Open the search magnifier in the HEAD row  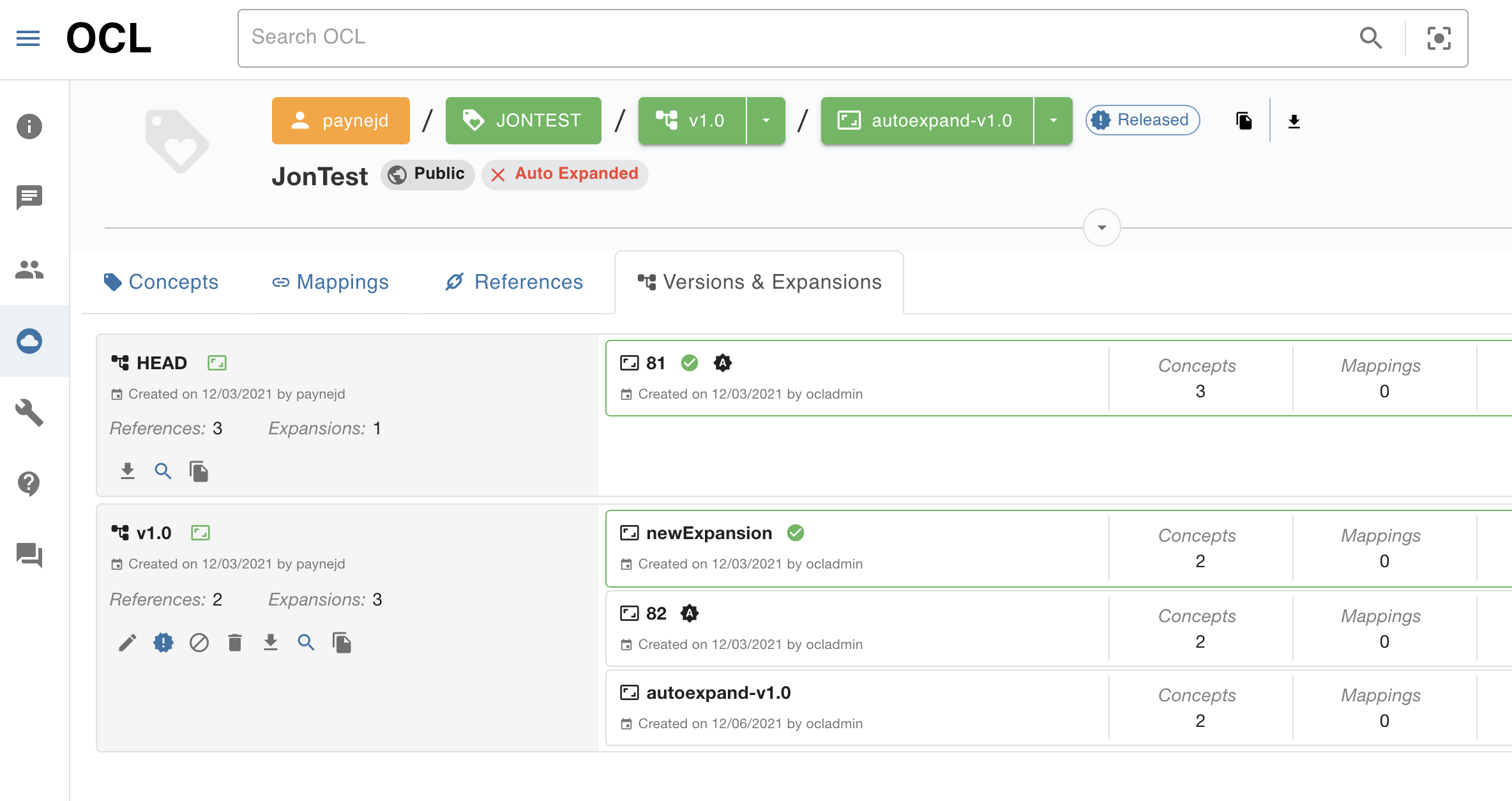[x=163, y=471]
